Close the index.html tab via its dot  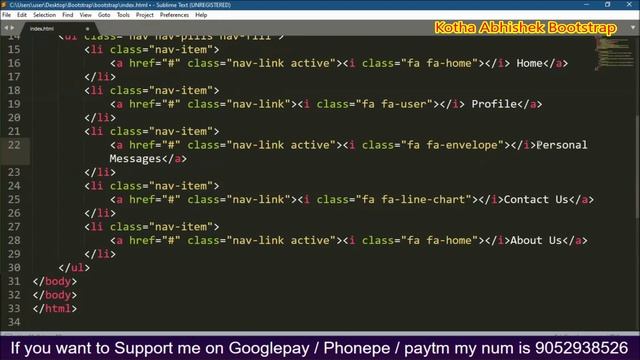[x=87, y=29]
